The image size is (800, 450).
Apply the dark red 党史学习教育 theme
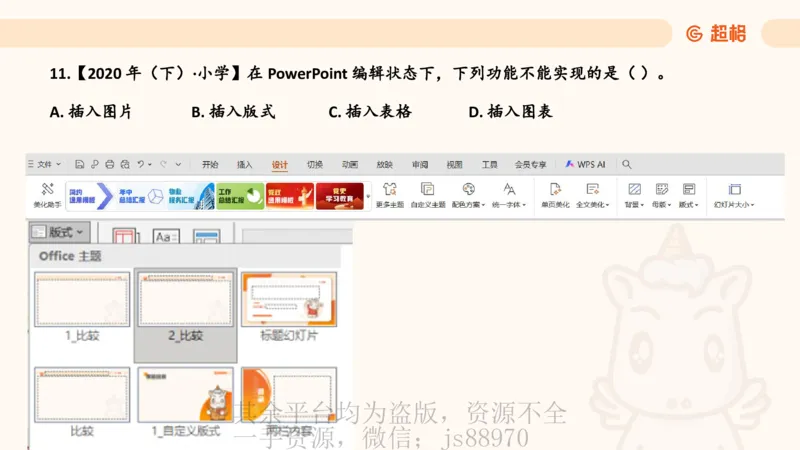[x=340, y=196]
